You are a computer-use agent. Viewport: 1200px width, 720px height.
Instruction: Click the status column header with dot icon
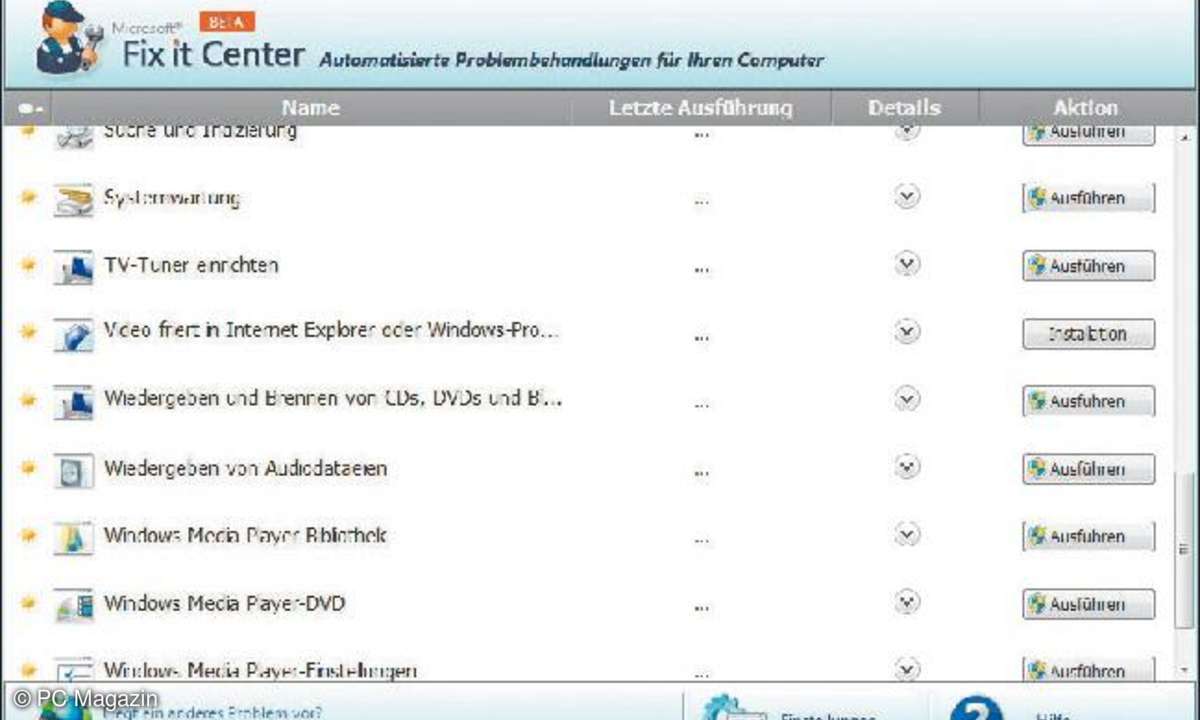(x=27, y=108)
